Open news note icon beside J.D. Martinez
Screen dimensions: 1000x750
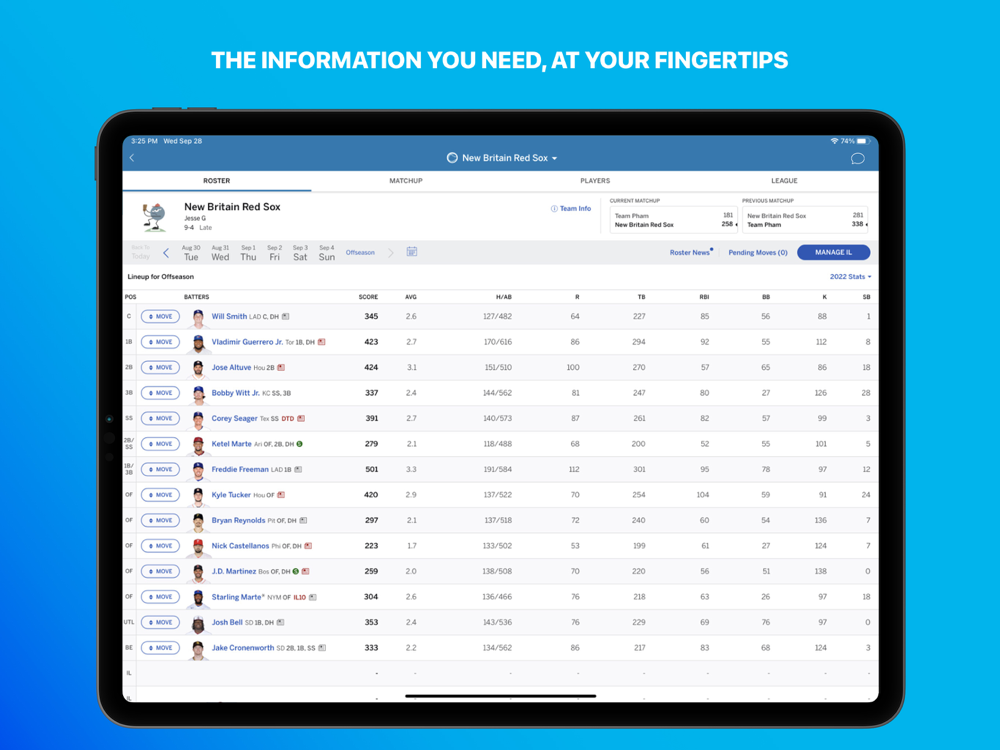(x=305, y=571)
